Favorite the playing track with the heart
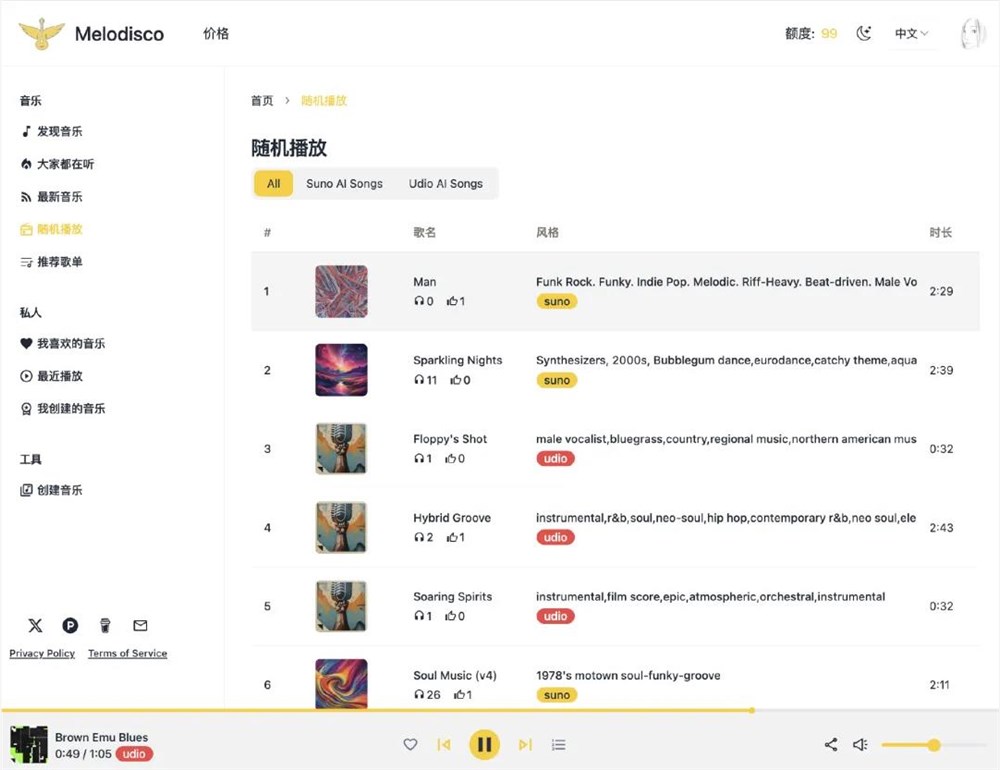The height and width of the screenshot is (770, 1000). click(x=410, y=745)
